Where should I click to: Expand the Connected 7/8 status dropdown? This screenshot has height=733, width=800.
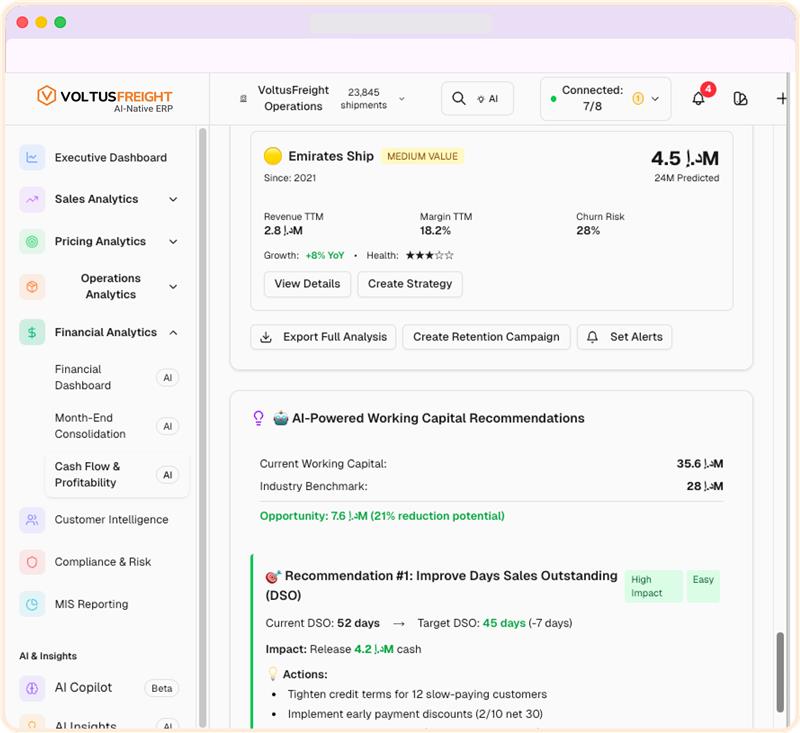[605, 98]
